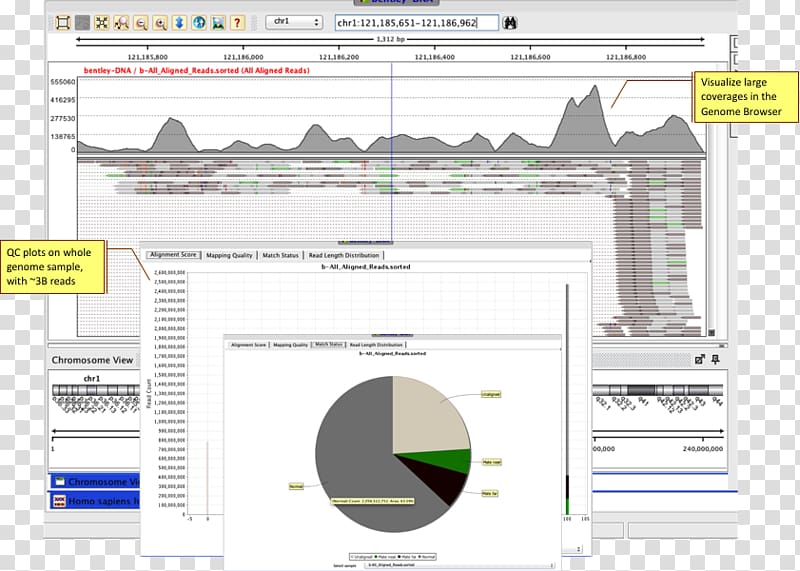The height and width of the screenshot is (571, 800).
Task: Click the Unaligned pie label
Action: (491, 394)
